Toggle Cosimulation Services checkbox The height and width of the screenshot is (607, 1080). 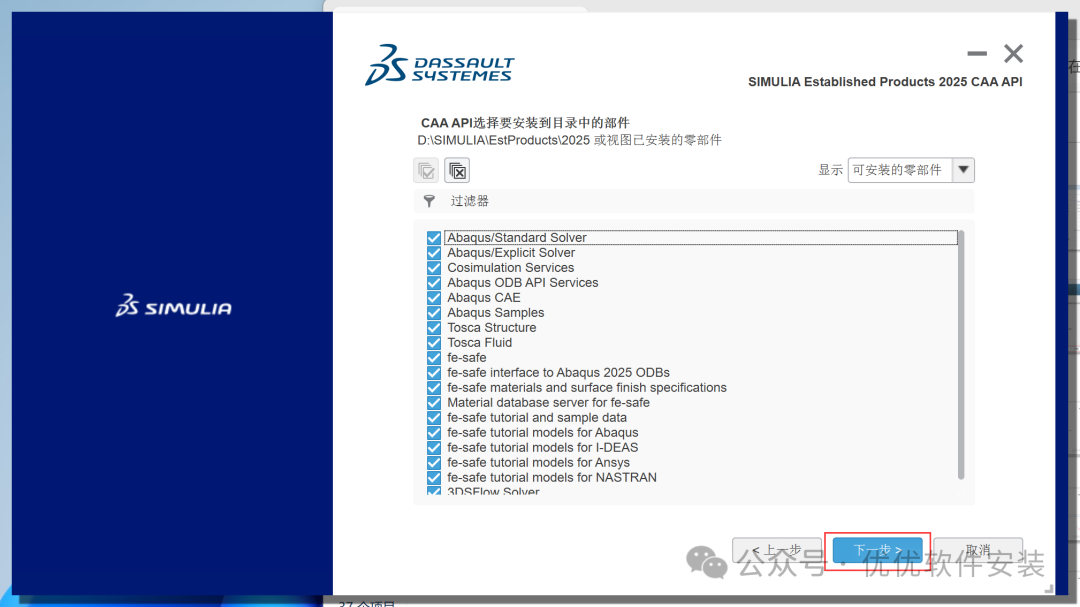(434, 268)
